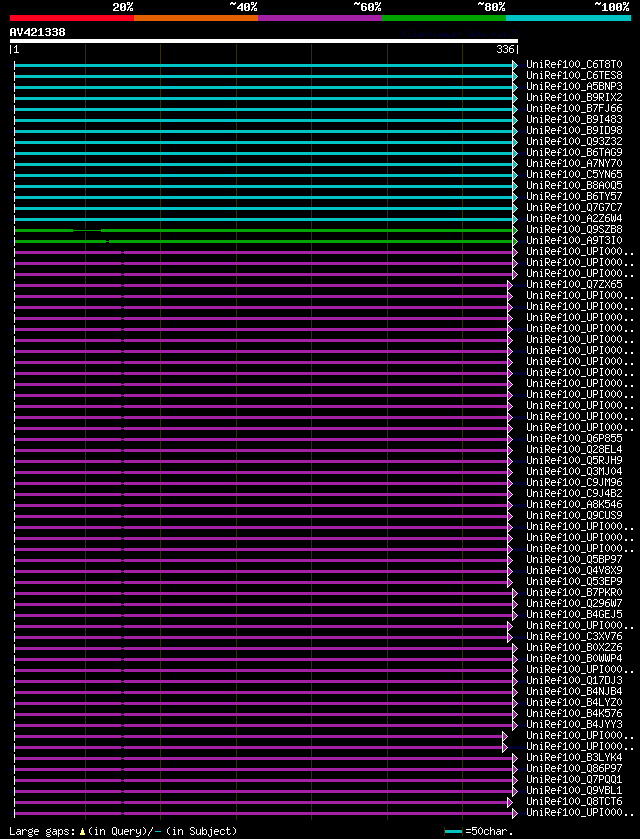This screenshot has width=640, height=839.
Task: Select the UniRef100_Q5RJH9 label
Action: 574,460
